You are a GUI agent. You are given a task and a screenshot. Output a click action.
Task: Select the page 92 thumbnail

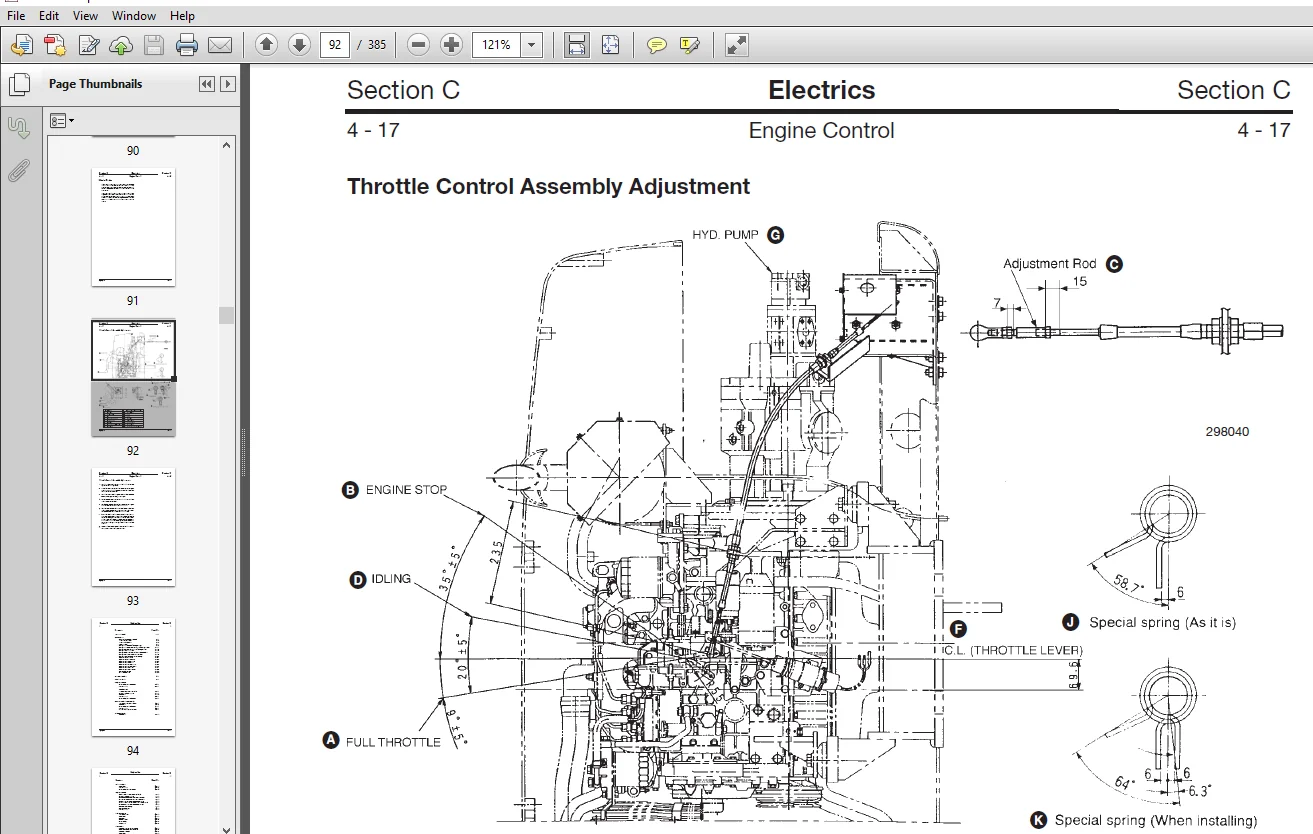click(x=133, y=378)
